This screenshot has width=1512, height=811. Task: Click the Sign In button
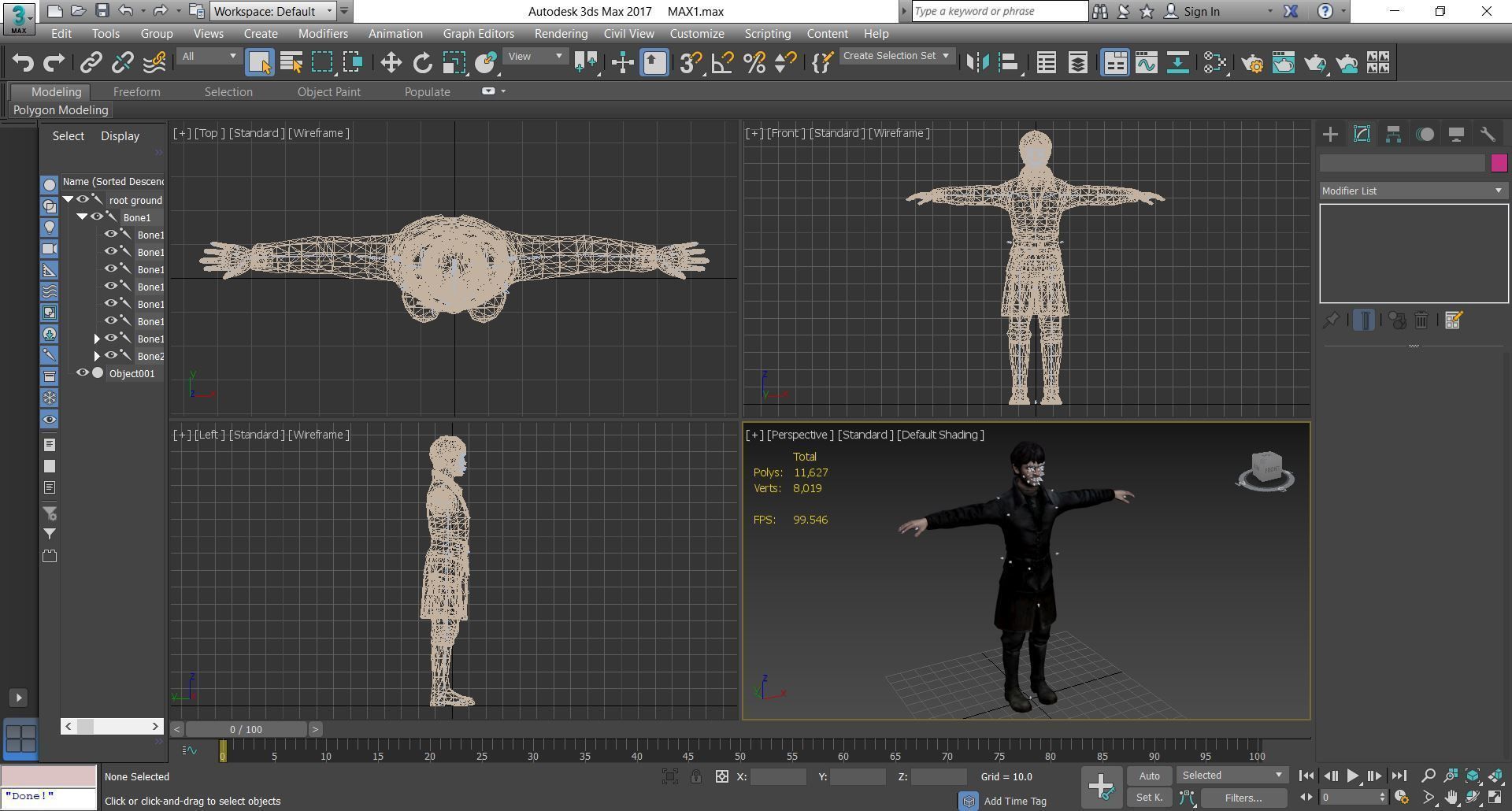pyautogui.click(x=1192, y=11)
